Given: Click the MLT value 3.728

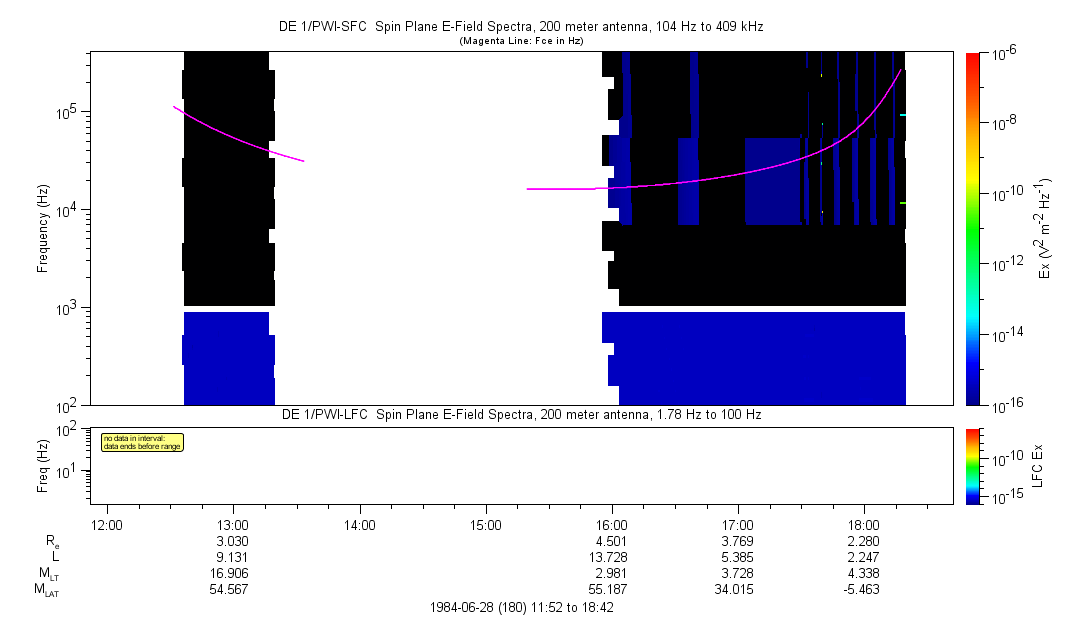Looking at the screenshot, I should [737, 573].
